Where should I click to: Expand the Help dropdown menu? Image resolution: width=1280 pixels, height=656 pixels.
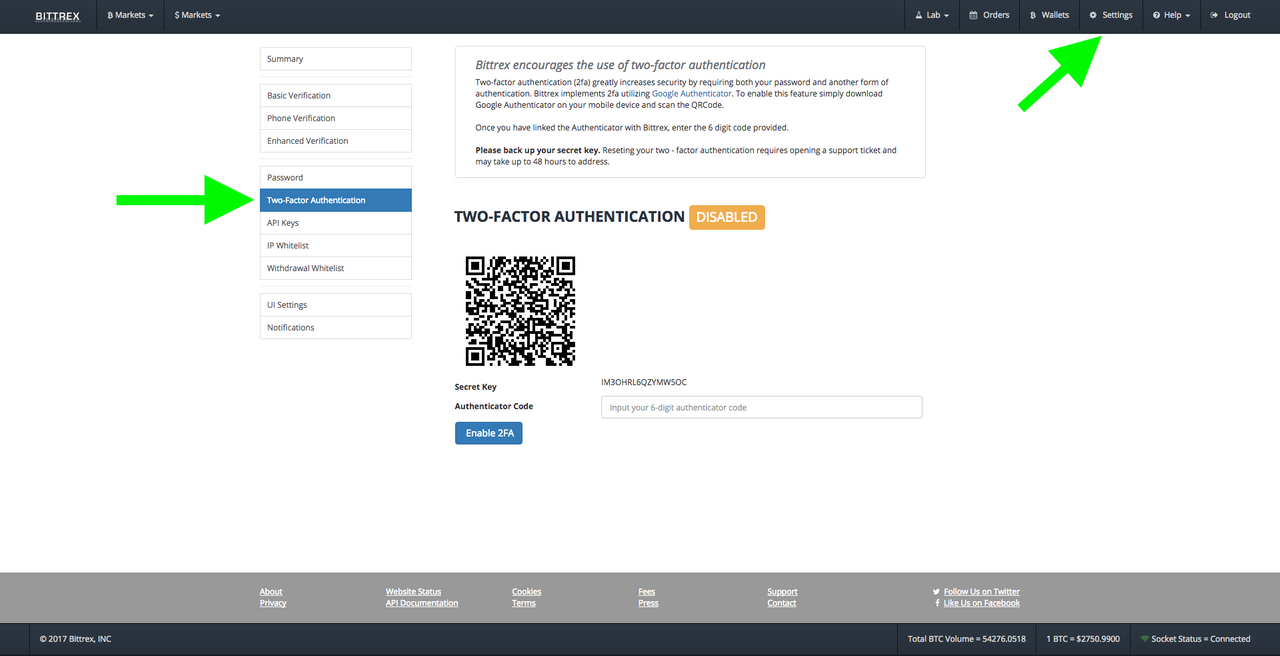pyautogui.click(x=1171, y=15)
